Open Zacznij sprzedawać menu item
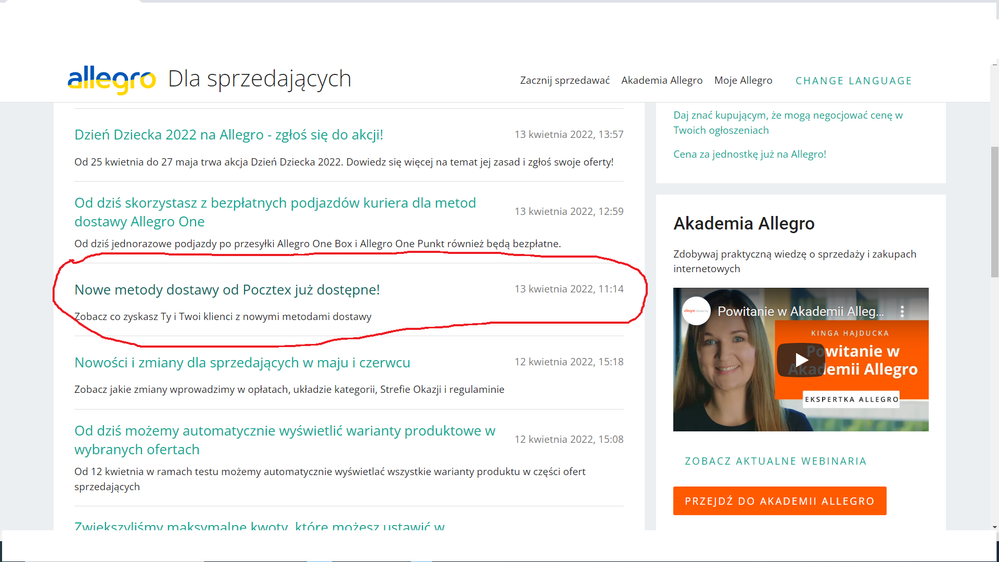The image size is (999, 562). coord(564,80)
